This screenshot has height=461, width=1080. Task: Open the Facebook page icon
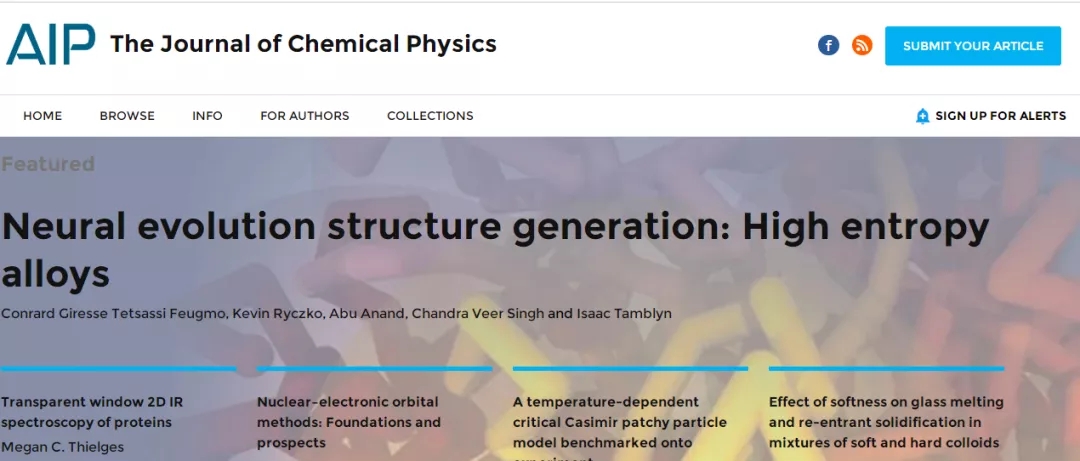[828, 45]
